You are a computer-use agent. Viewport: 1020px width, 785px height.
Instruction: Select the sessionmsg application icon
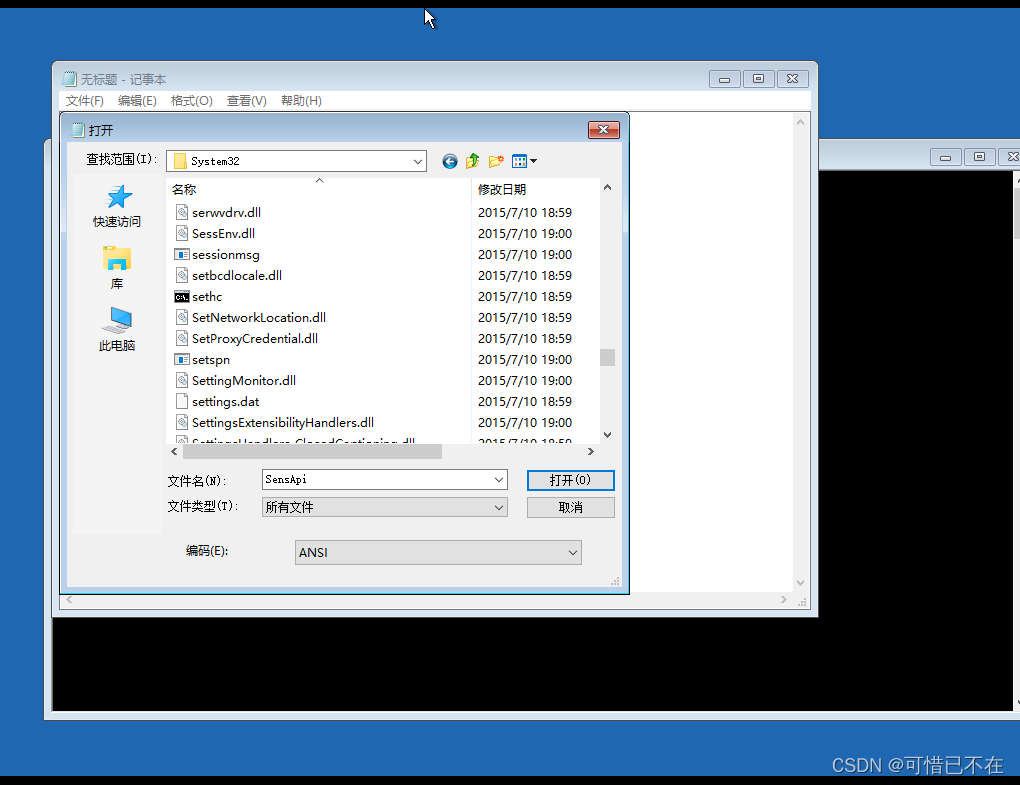coord(182,254)
